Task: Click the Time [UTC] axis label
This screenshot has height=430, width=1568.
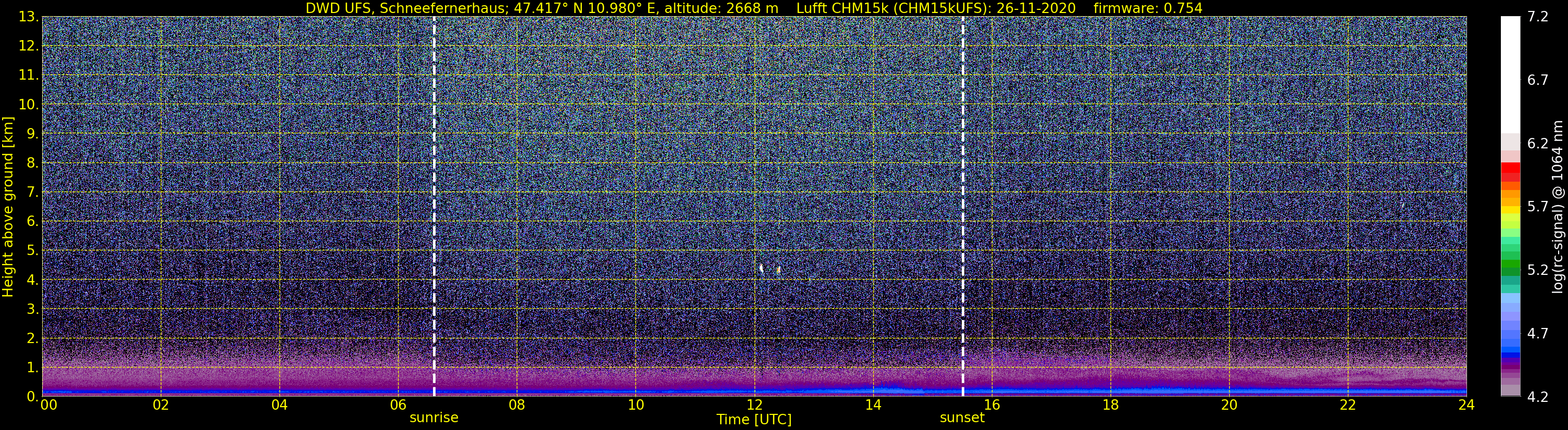Action: tap(754, 420)
